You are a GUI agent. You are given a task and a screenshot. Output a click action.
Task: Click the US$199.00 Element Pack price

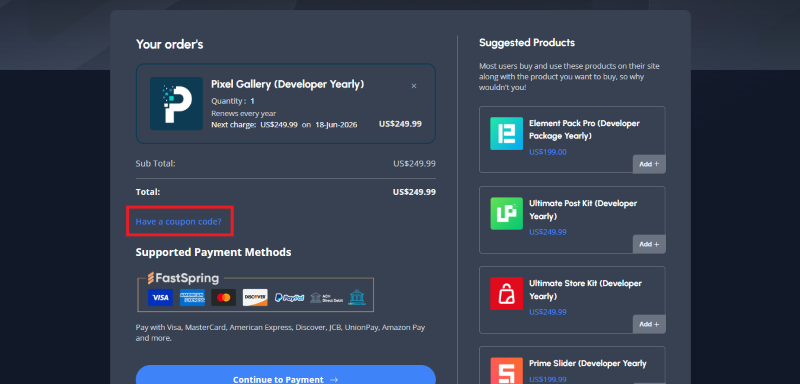pos(548,152)
